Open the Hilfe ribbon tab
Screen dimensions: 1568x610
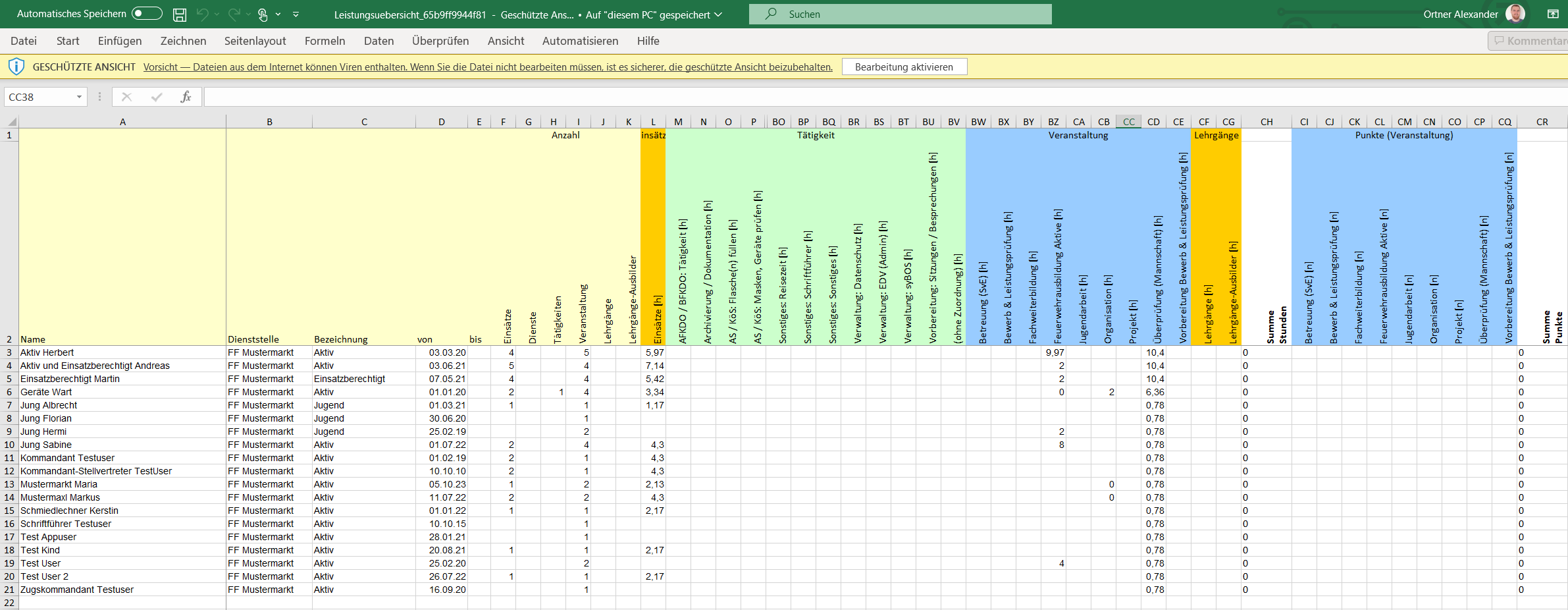(648, 41)
